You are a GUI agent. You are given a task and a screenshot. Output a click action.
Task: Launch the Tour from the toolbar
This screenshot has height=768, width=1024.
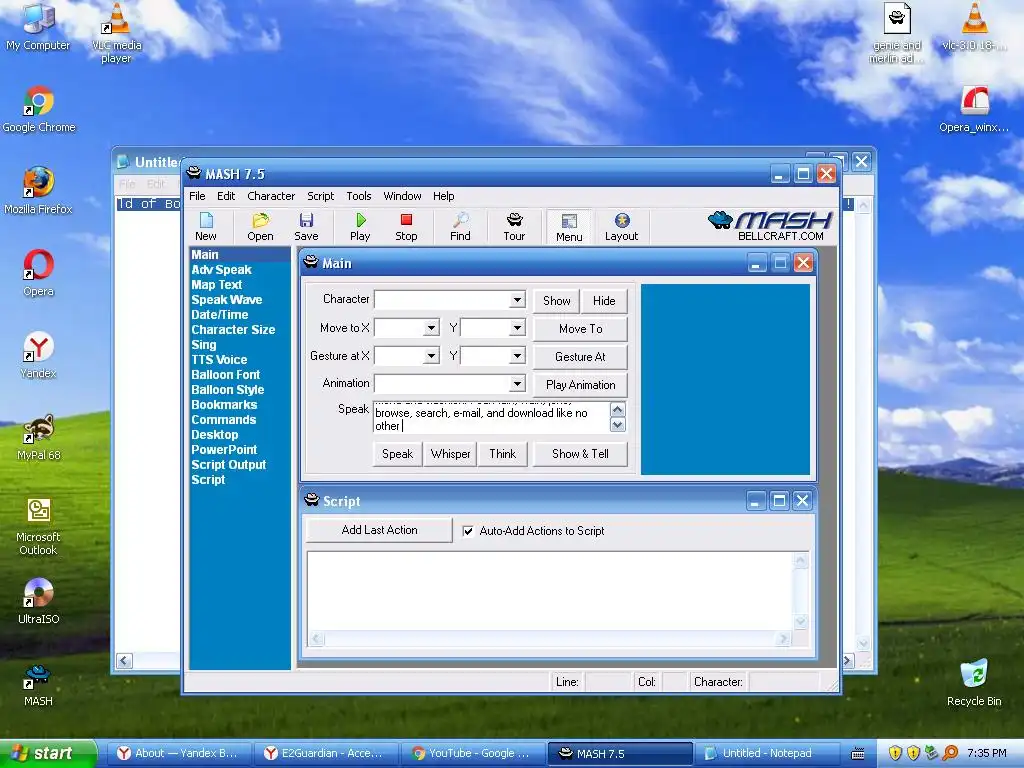515,226
